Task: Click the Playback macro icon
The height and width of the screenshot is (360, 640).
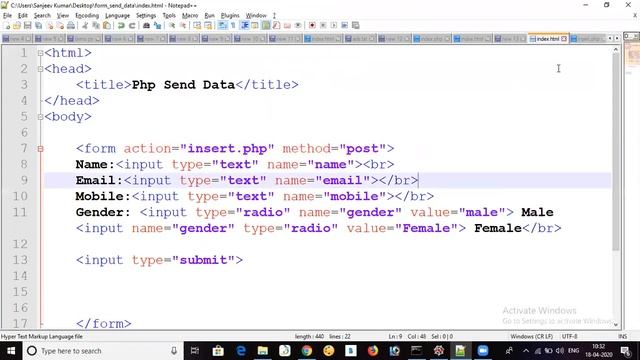Action: (x=333, y=25)
